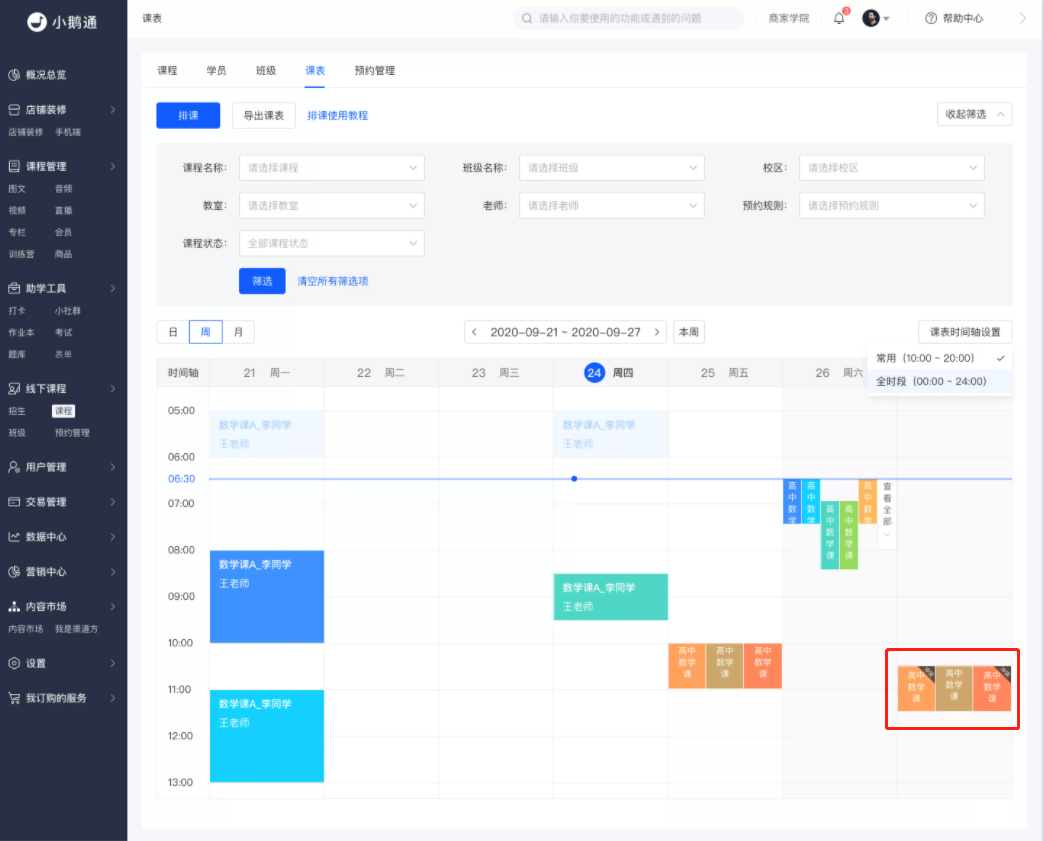Click the 营销中心 pie icon

[13, 572]
